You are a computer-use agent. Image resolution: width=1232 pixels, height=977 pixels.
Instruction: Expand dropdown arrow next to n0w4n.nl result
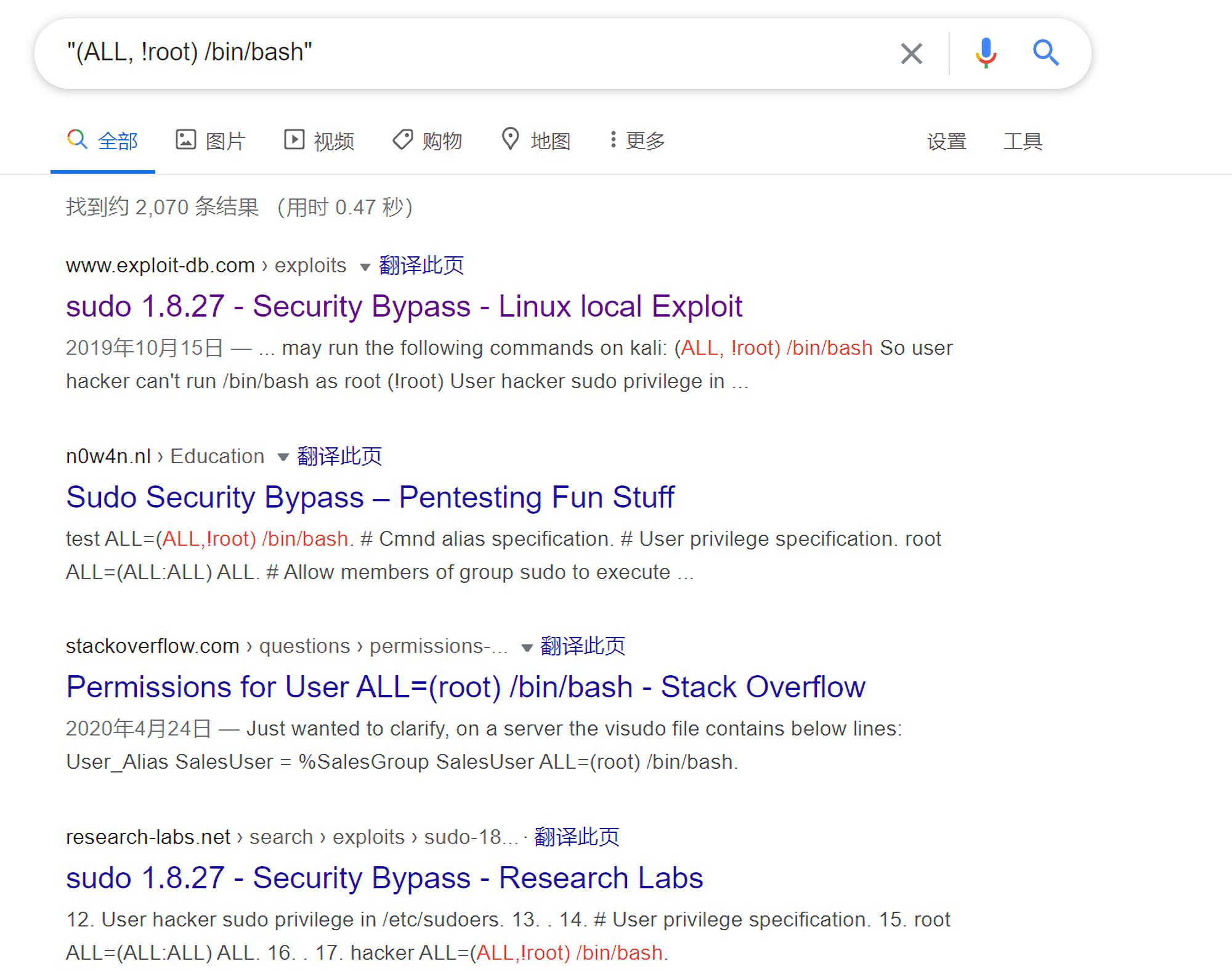coord(283,457)
